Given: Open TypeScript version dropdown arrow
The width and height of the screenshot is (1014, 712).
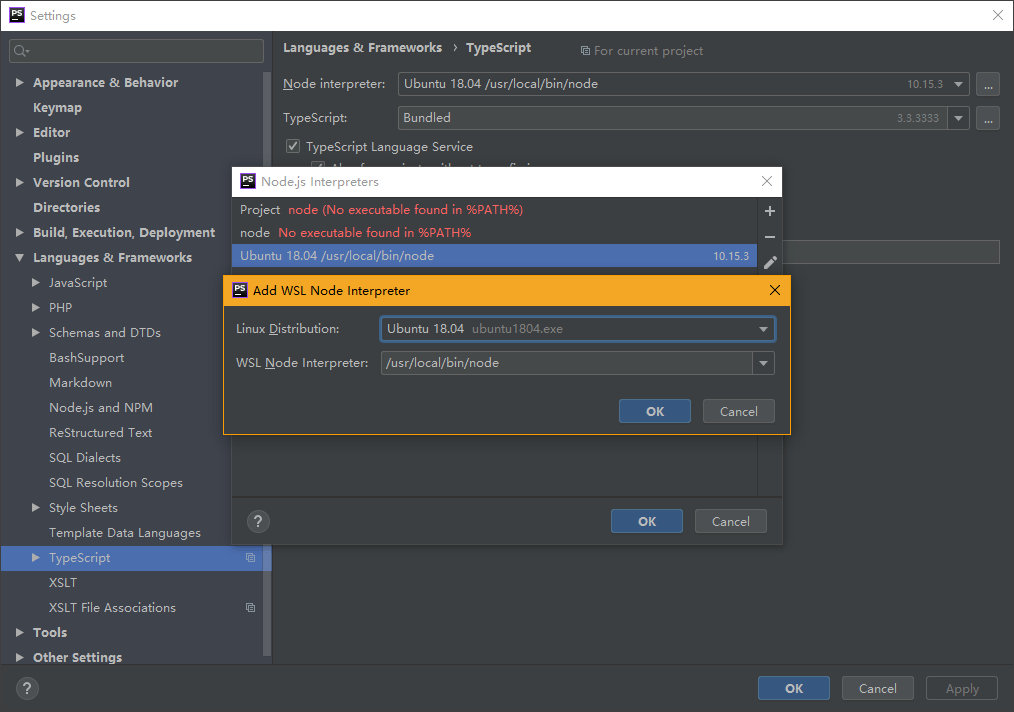Looking at the screenshot, I should coord(958,118).
